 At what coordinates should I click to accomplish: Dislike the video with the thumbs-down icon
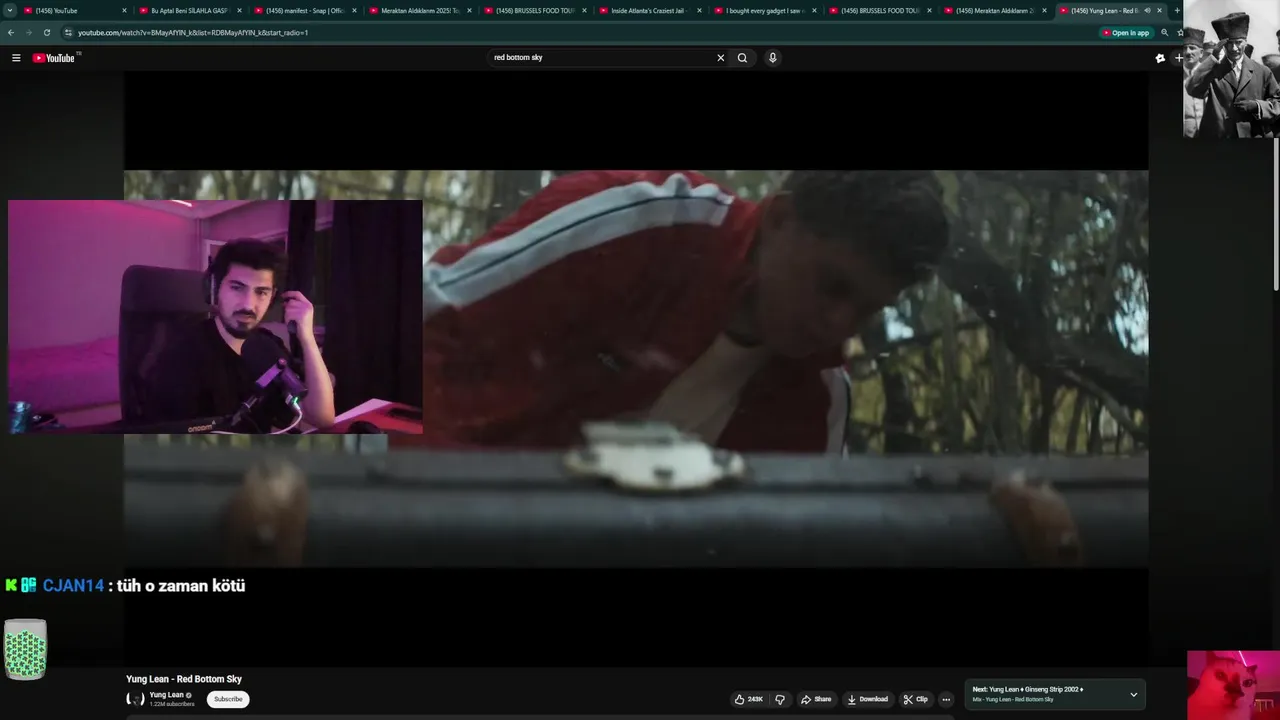coord(780,699)
